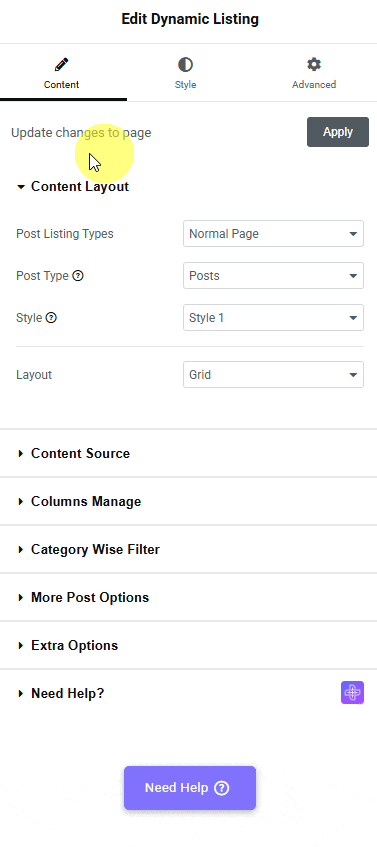Click the half-circle Style icon
This screenshot has height=847, width=377.
point(185,65)
